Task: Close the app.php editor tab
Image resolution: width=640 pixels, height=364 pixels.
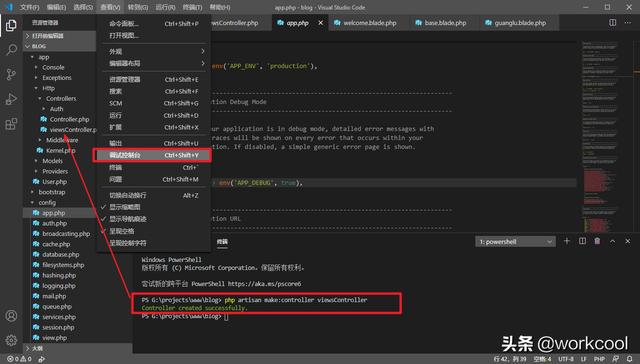Action: (x=320, y=23)
